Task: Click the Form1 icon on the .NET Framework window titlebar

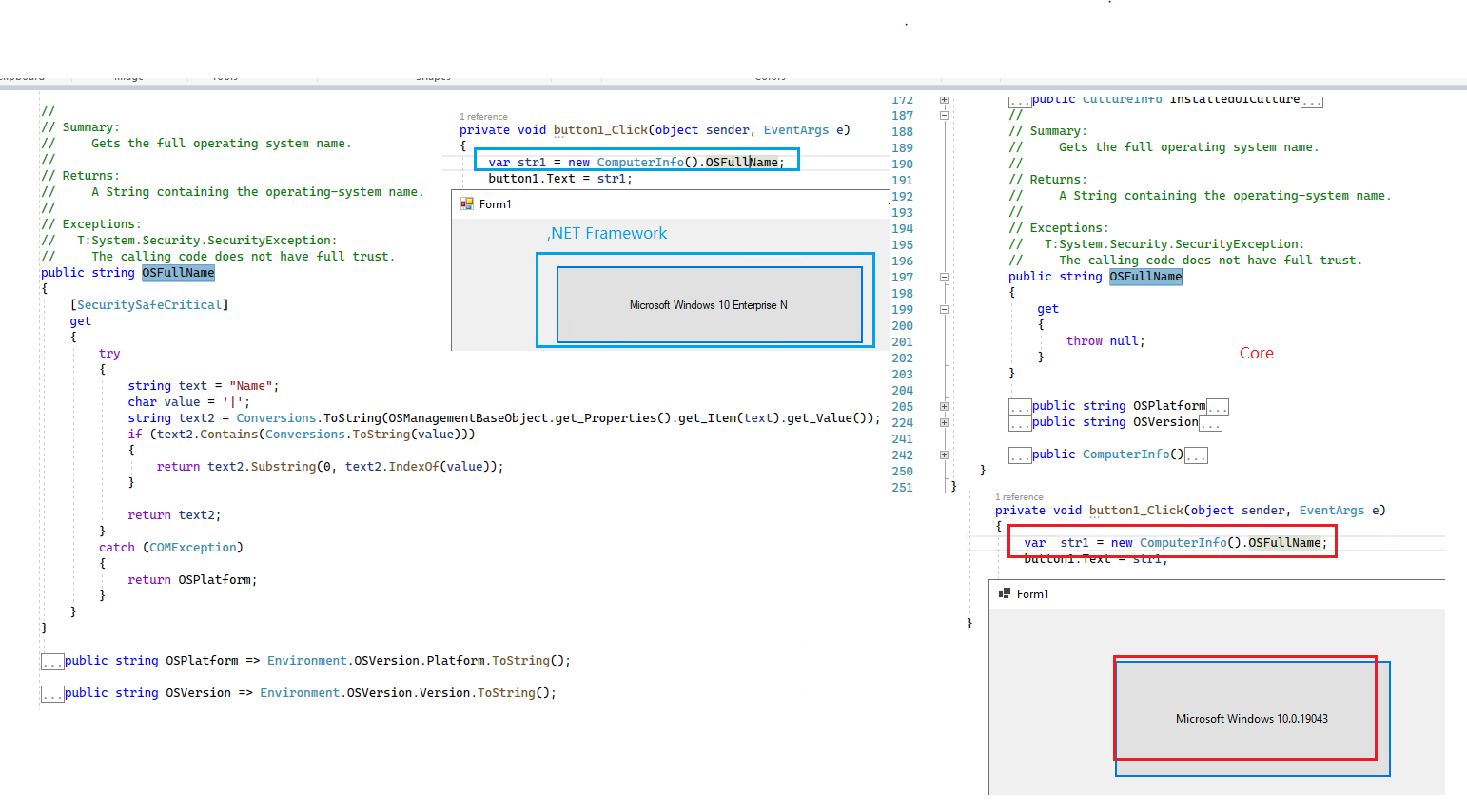Action: click(x=466, y=203)
